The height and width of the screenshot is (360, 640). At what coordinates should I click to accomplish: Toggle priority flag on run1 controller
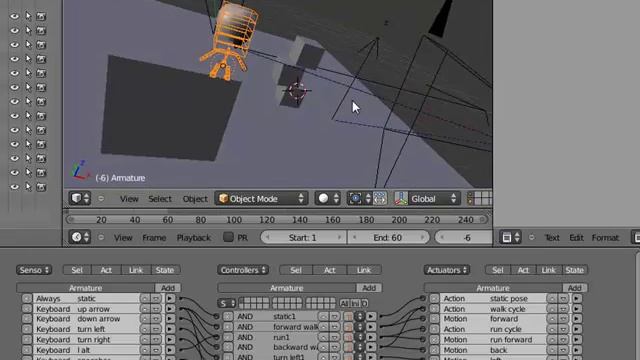[348, 337]
